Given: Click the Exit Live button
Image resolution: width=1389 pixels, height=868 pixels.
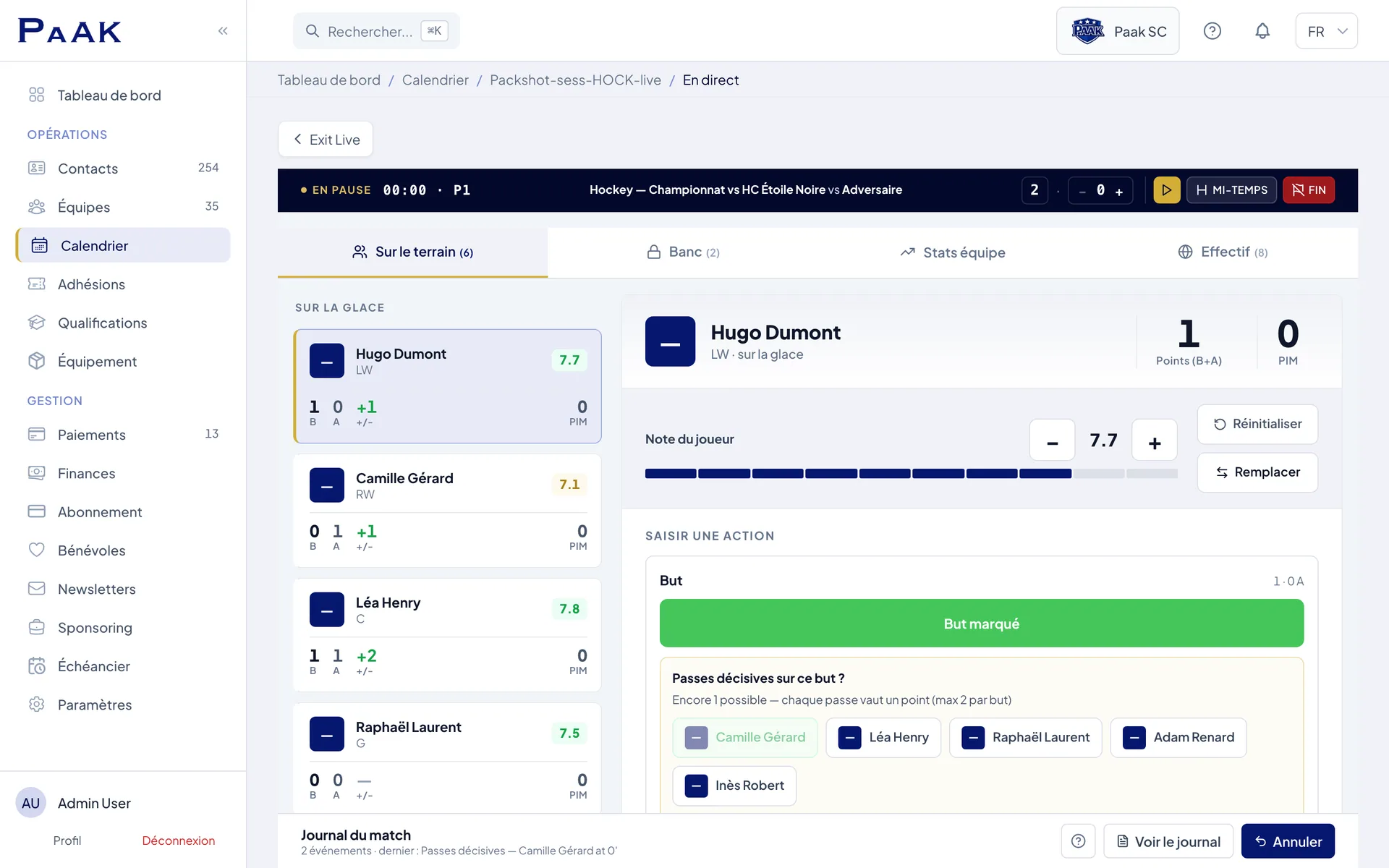Looking at the screenshot, I should (326, 140).
